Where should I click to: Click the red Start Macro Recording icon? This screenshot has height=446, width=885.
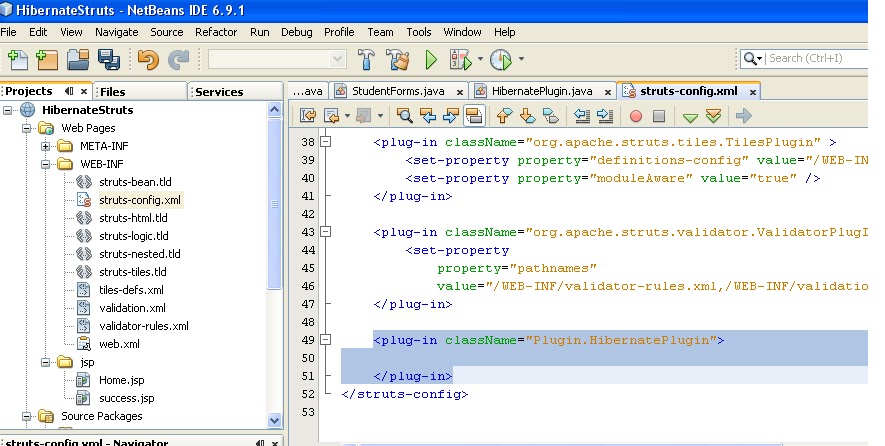[x=636, y=116]
